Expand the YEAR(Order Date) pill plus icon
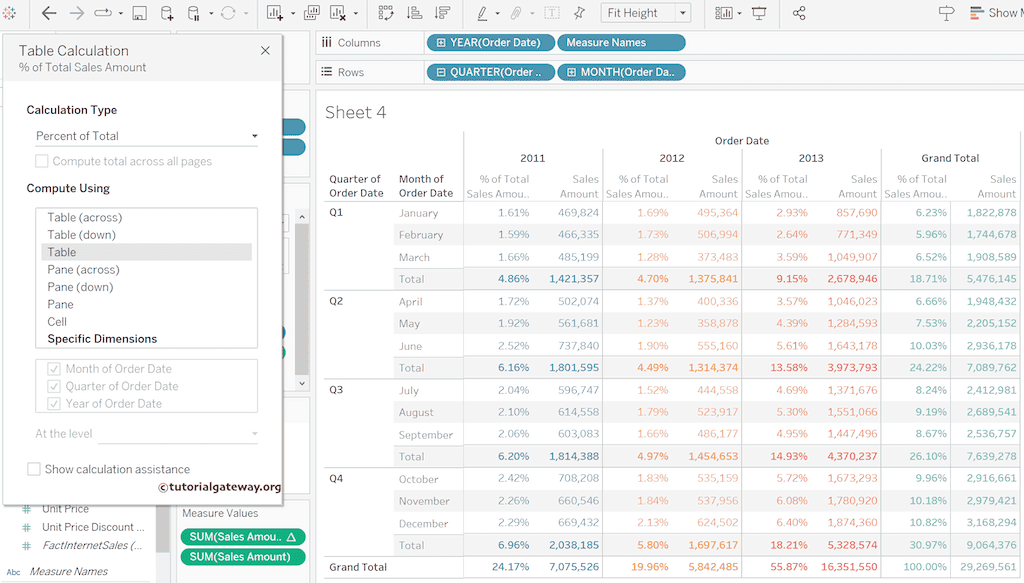Viewport: 1024px width, 583px height. (441, 42)
